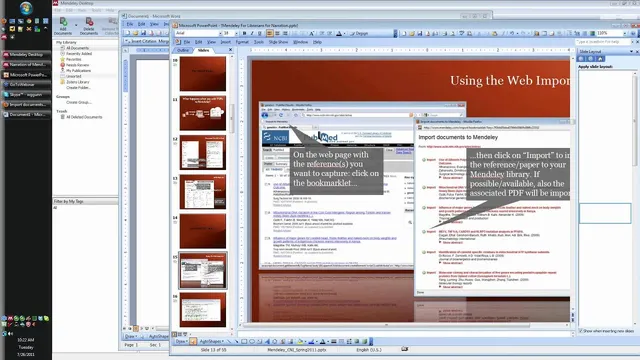Open the Slide Layout pane dropdown arrow
This screenshot has height=360, width=640.
click(x=631, y=51)
